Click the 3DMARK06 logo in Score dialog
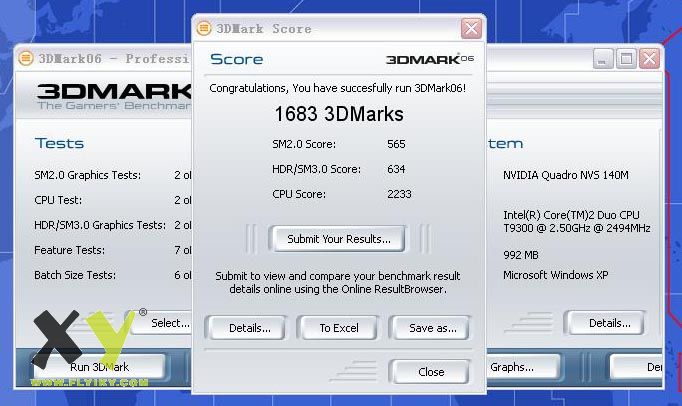 coord(430,59)
